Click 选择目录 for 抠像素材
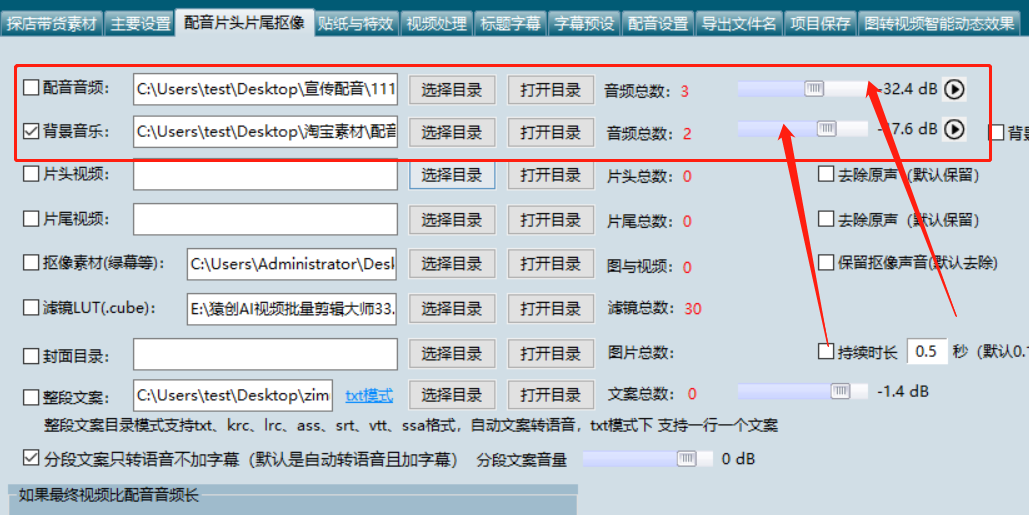Screen dimensions: 1029x515 pos(452,264)
